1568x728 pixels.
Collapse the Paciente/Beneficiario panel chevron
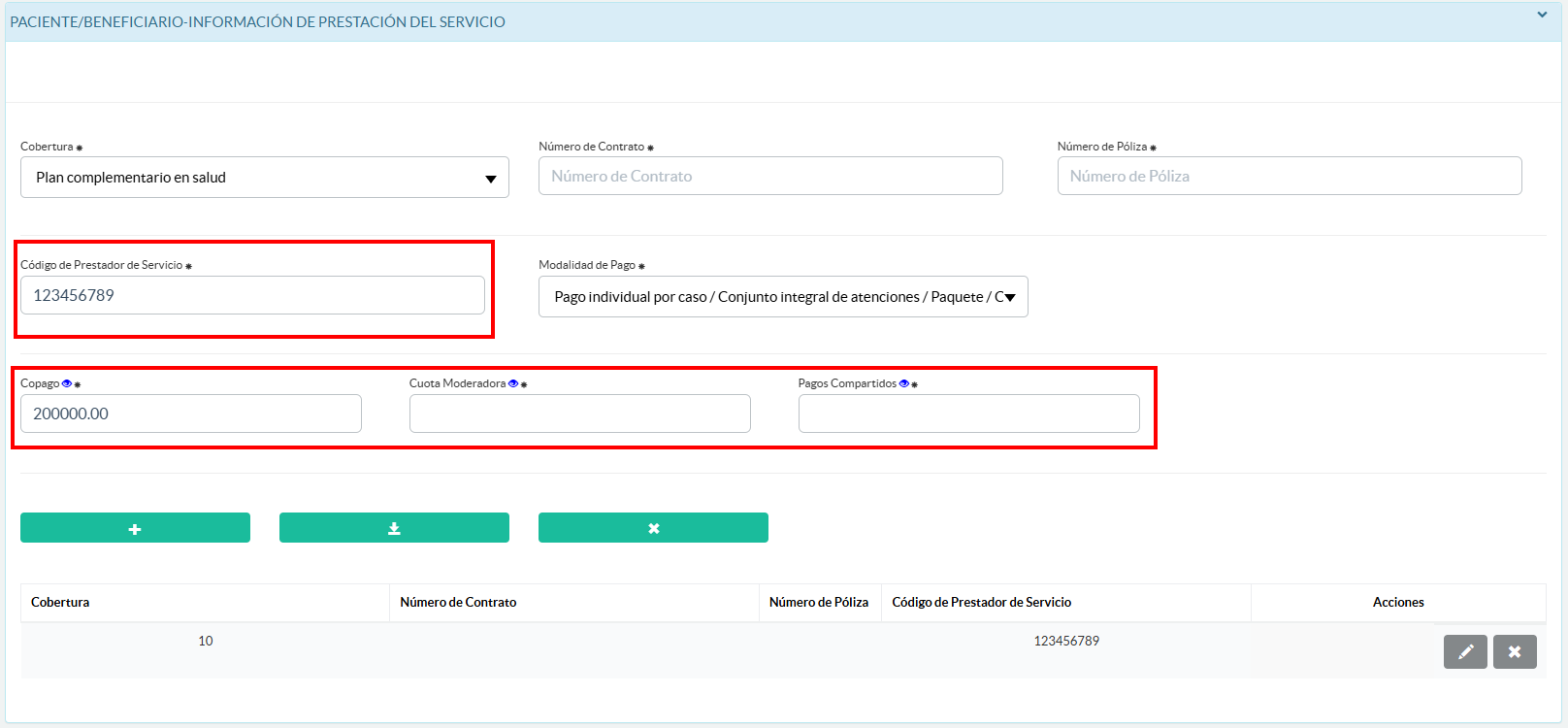point(1542,15)
